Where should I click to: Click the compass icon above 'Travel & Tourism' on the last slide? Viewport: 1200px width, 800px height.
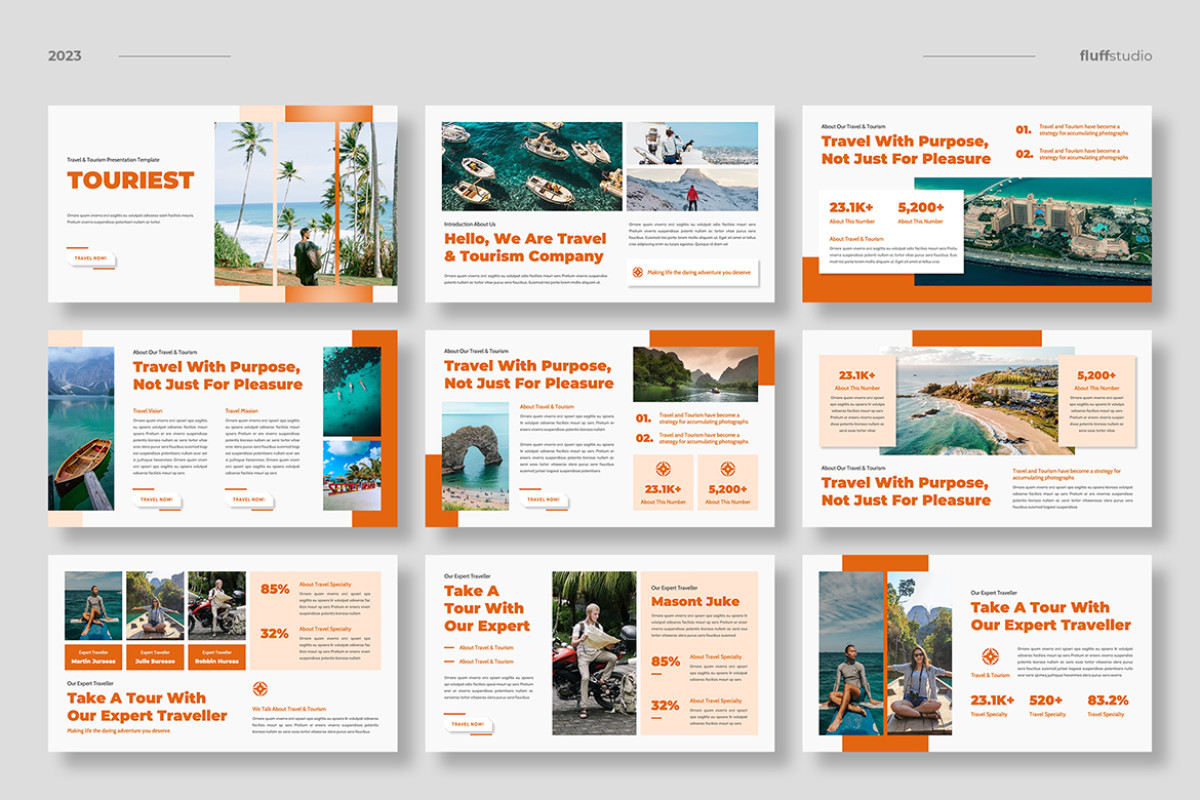(x=990, y=657)
